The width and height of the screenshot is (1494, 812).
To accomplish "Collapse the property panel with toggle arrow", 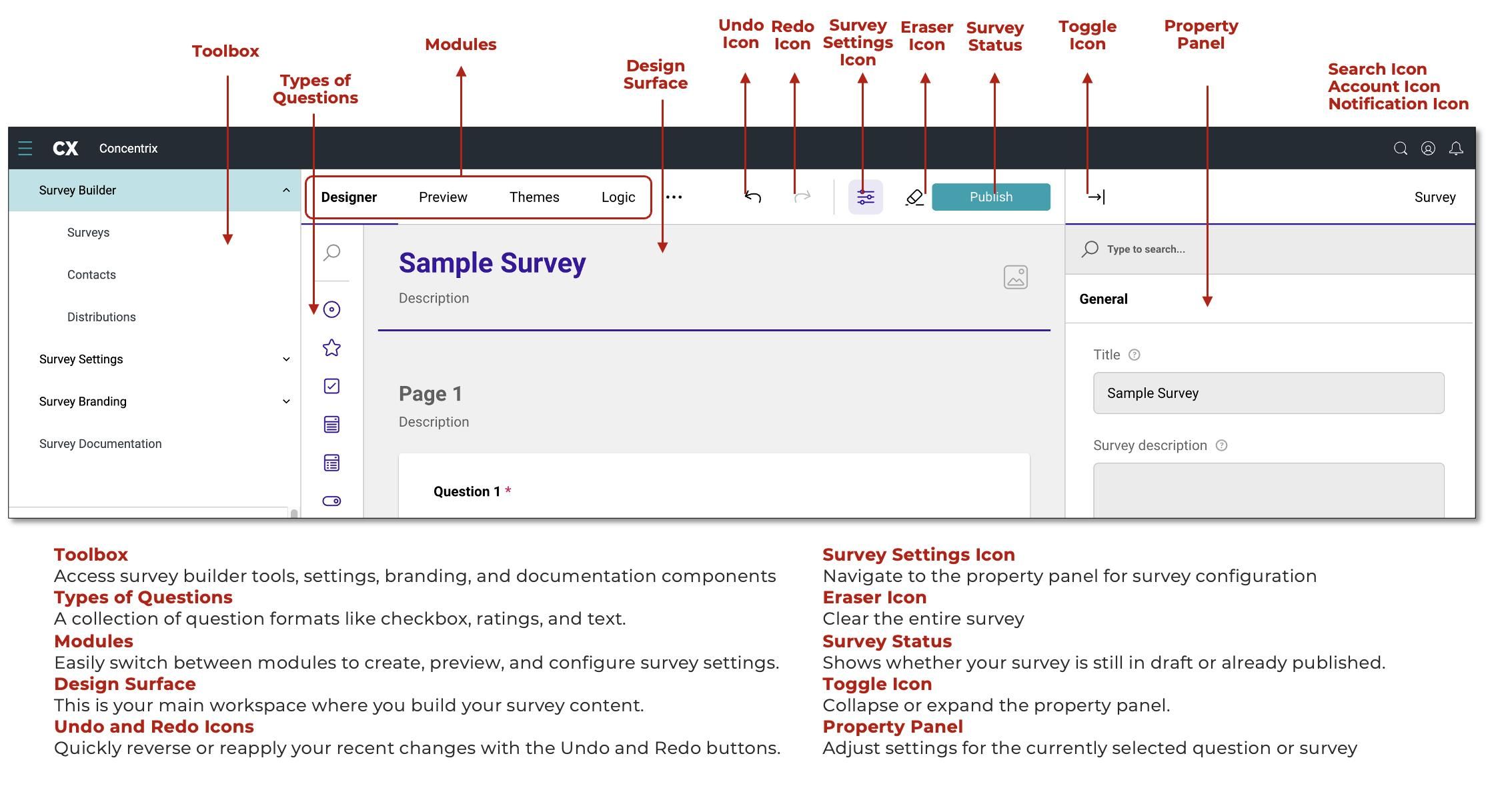I will [1096, 197].
